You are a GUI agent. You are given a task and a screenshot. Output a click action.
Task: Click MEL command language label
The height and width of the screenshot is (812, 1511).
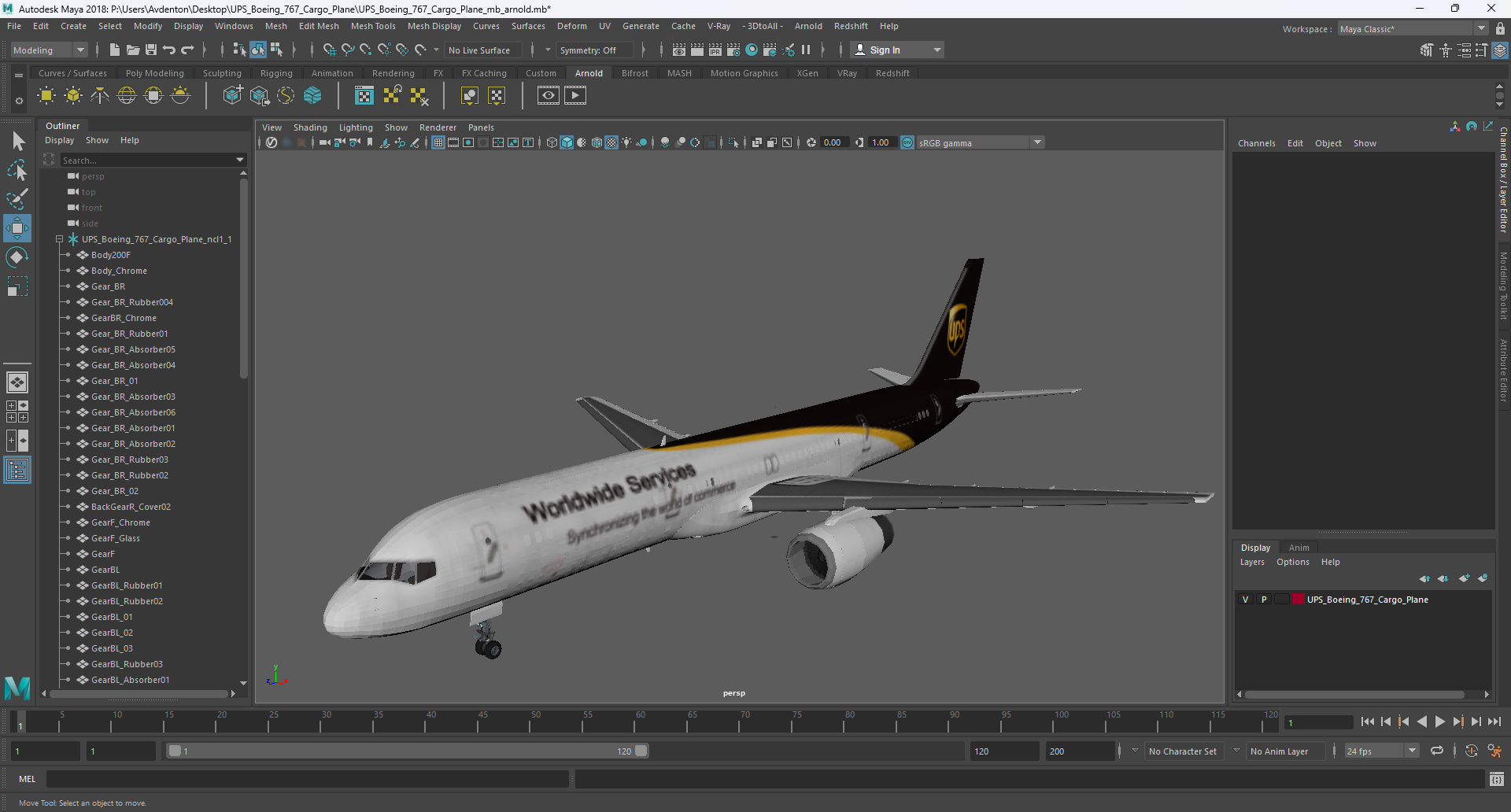[28, 779]
